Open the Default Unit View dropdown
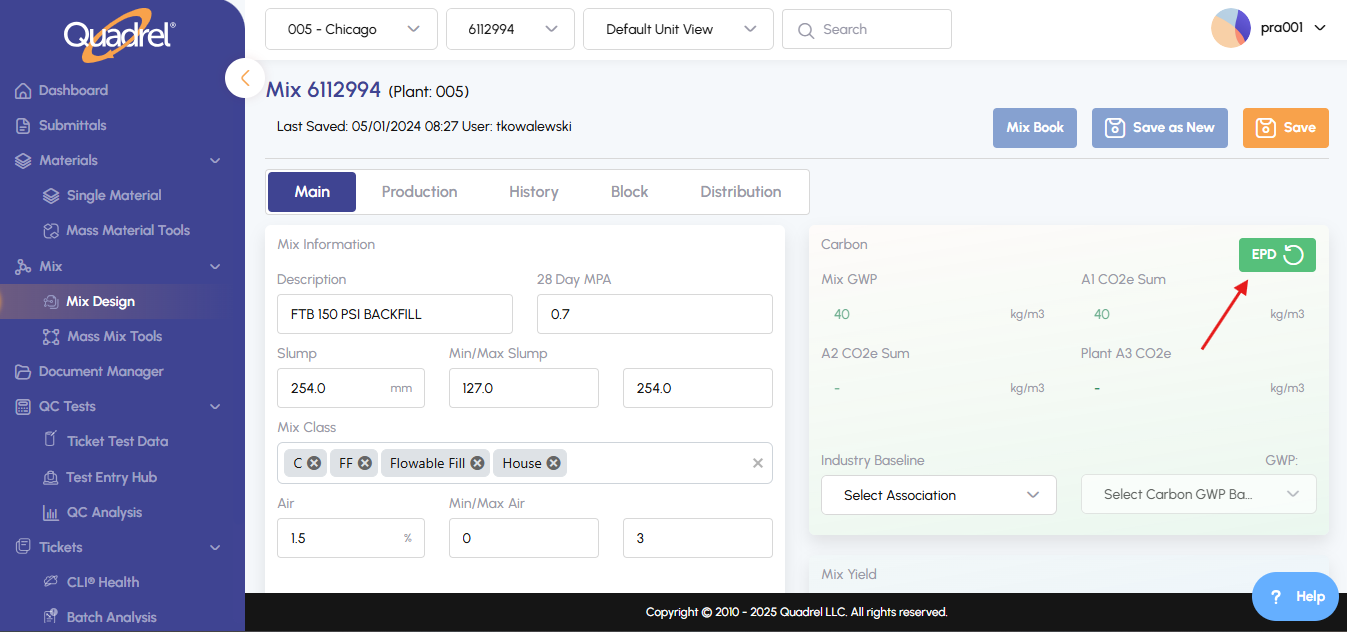Image resolution: width=1347 pixels, height=632 pixels. [678, 29]
